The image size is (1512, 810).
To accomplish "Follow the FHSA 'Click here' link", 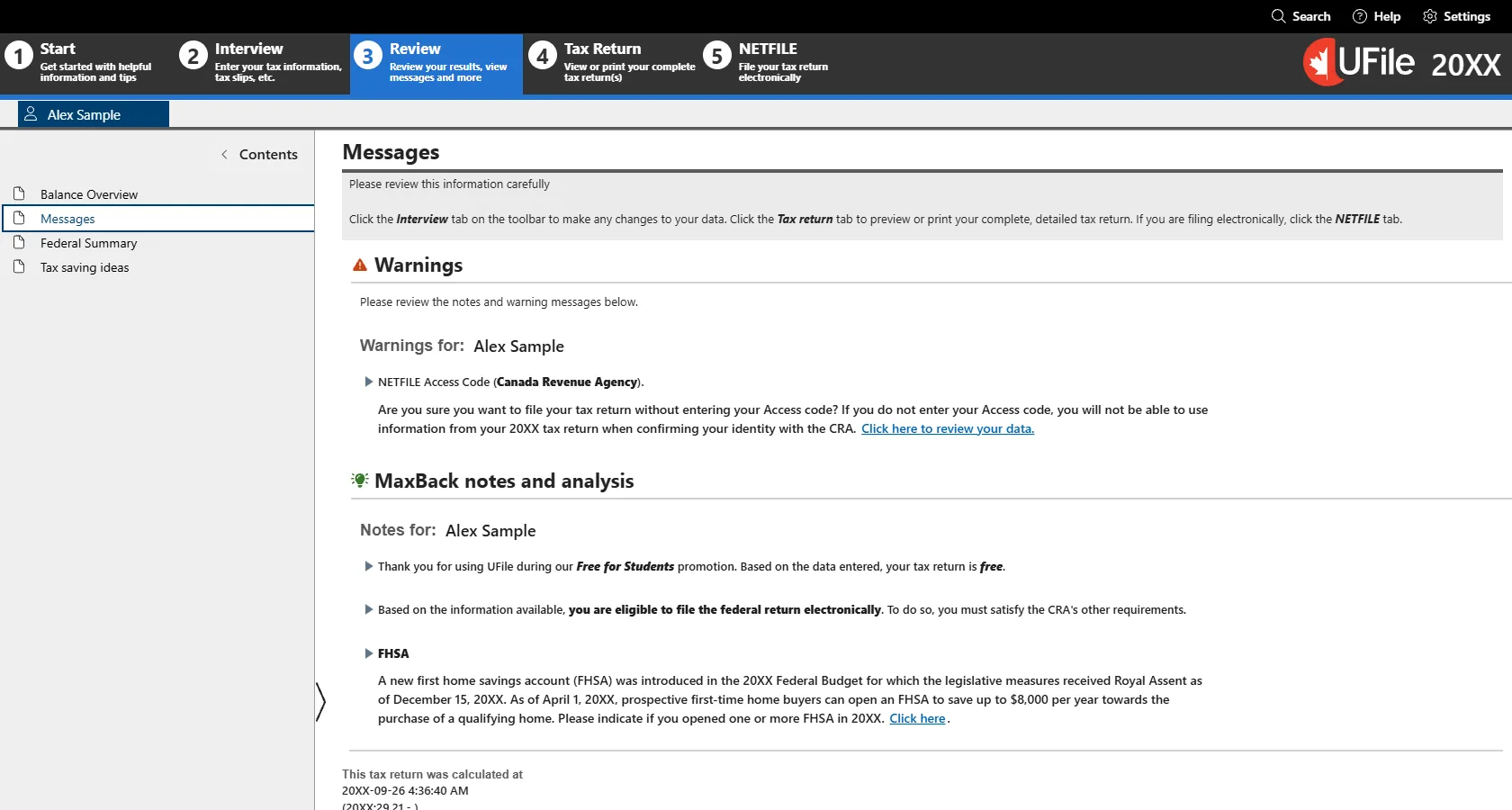I will 917,718.
